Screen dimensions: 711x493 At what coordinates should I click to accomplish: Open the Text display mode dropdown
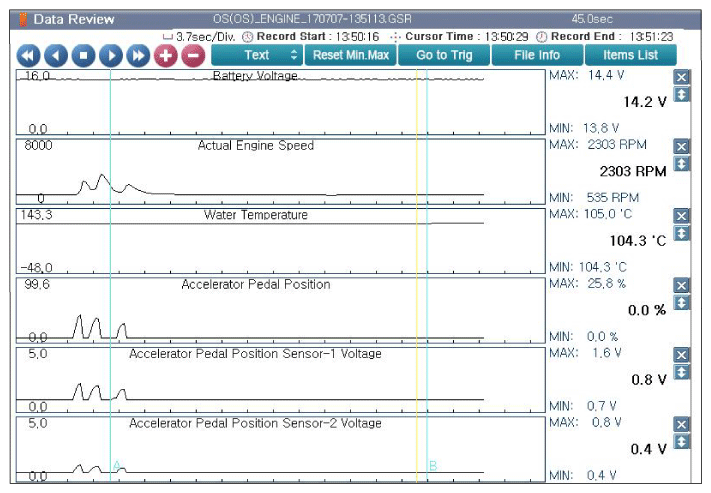[x=257, y=55]
